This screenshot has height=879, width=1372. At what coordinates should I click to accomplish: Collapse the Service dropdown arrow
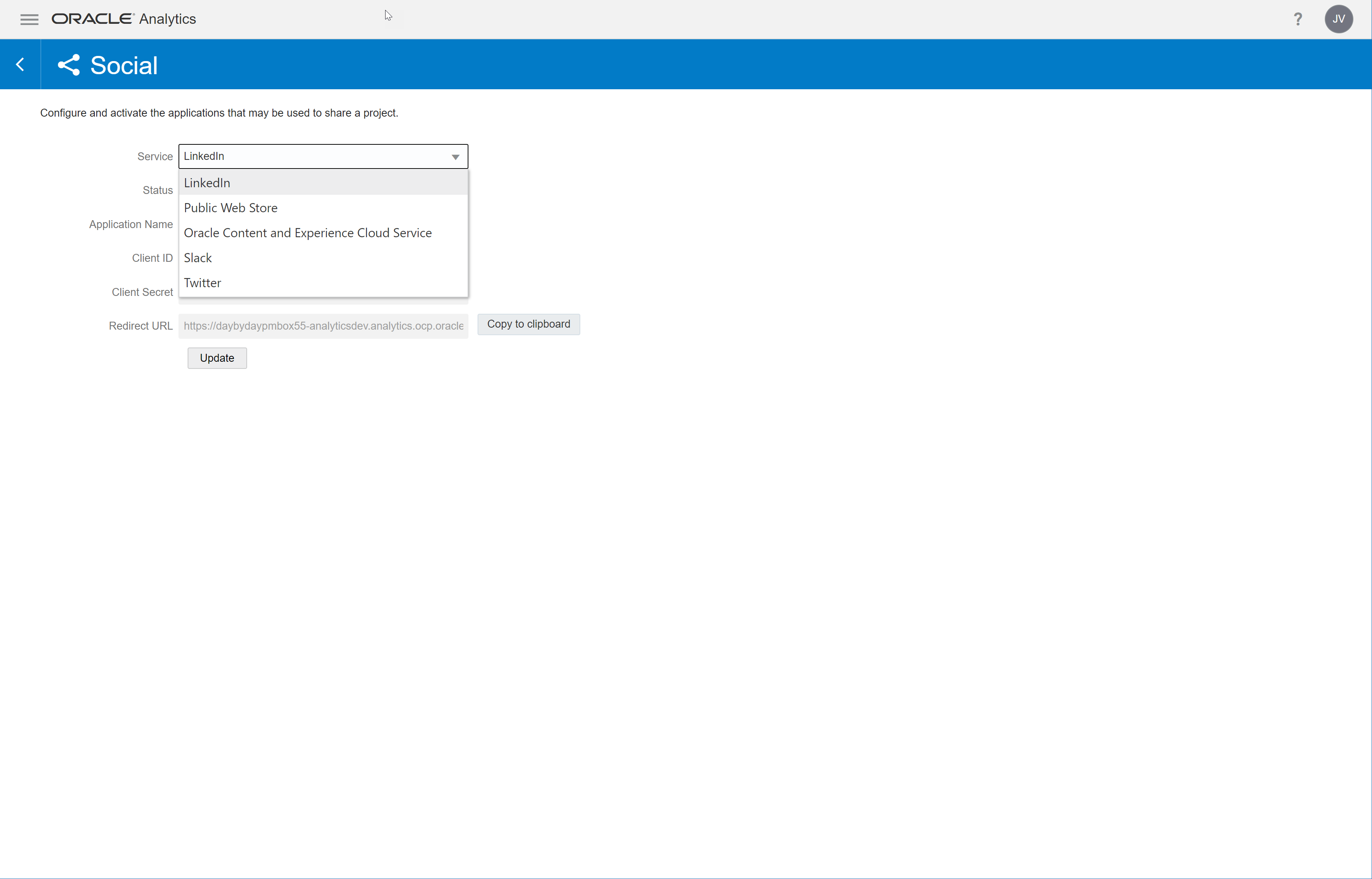[x=455, y=157]
